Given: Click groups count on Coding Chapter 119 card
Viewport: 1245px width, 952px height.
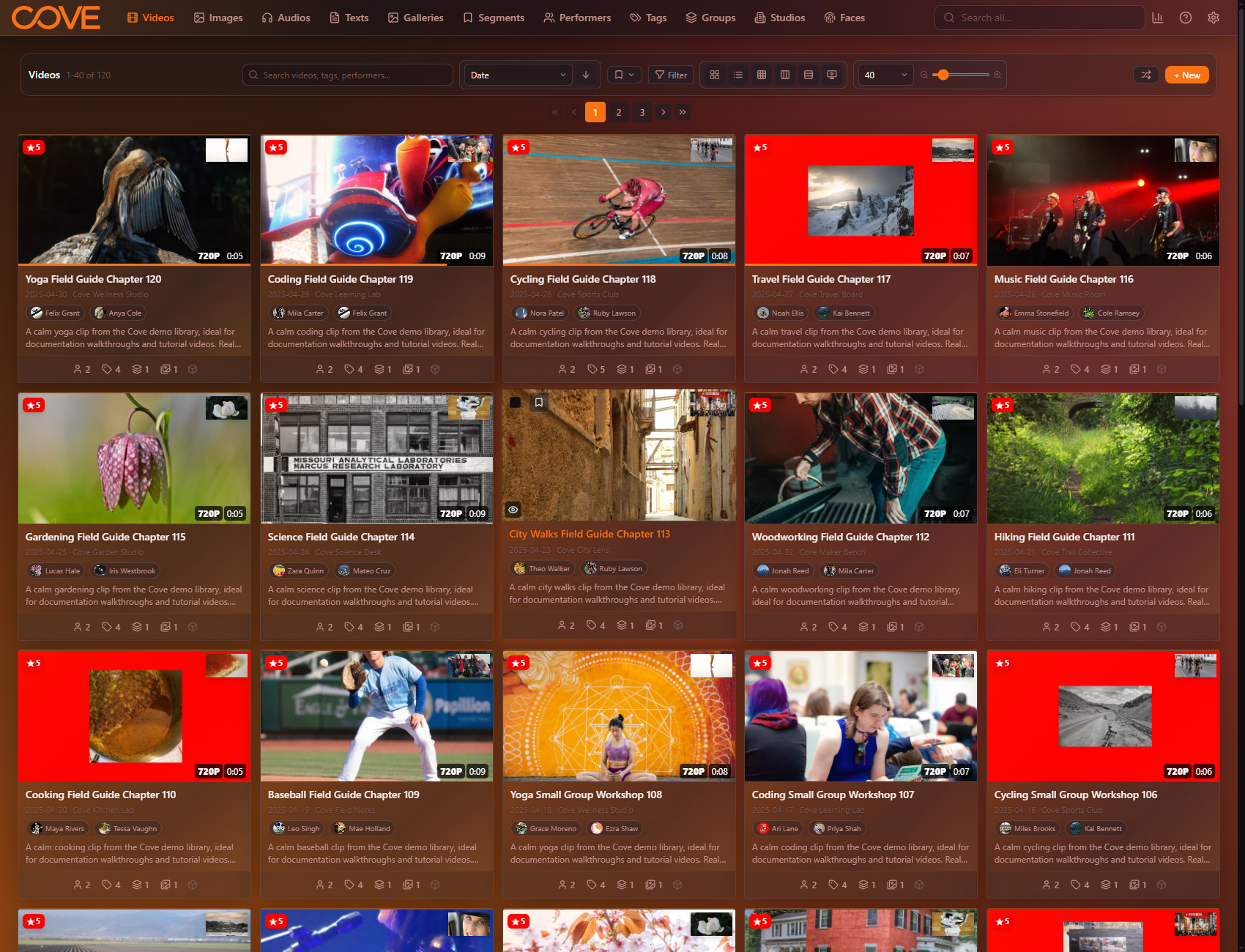Looking at the screenshot, I should coord(384,369).
